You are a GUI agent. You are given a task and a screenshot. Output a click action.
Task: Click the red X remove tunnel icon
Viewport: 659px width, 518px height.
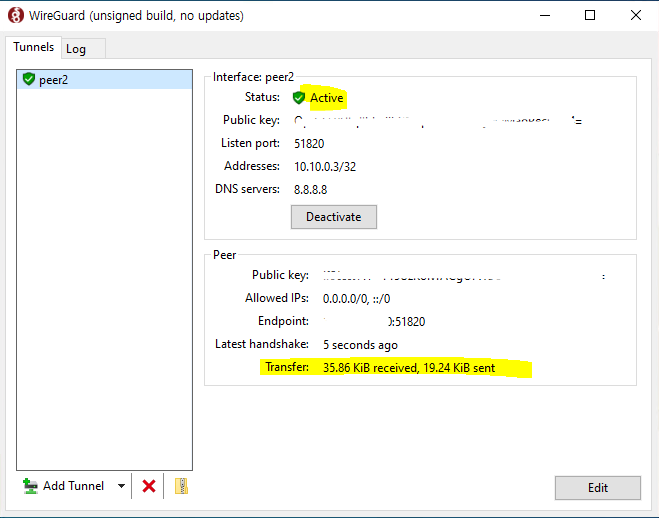[x=149, y=486]
